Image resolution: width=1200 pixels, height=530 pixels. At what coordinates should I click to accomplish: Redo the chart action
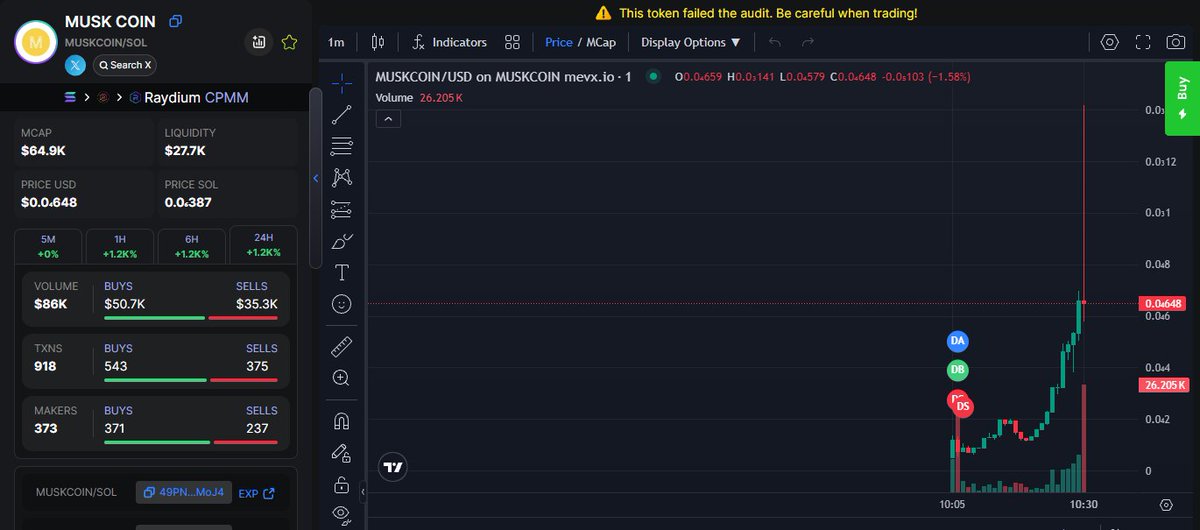tap(808, 42)
